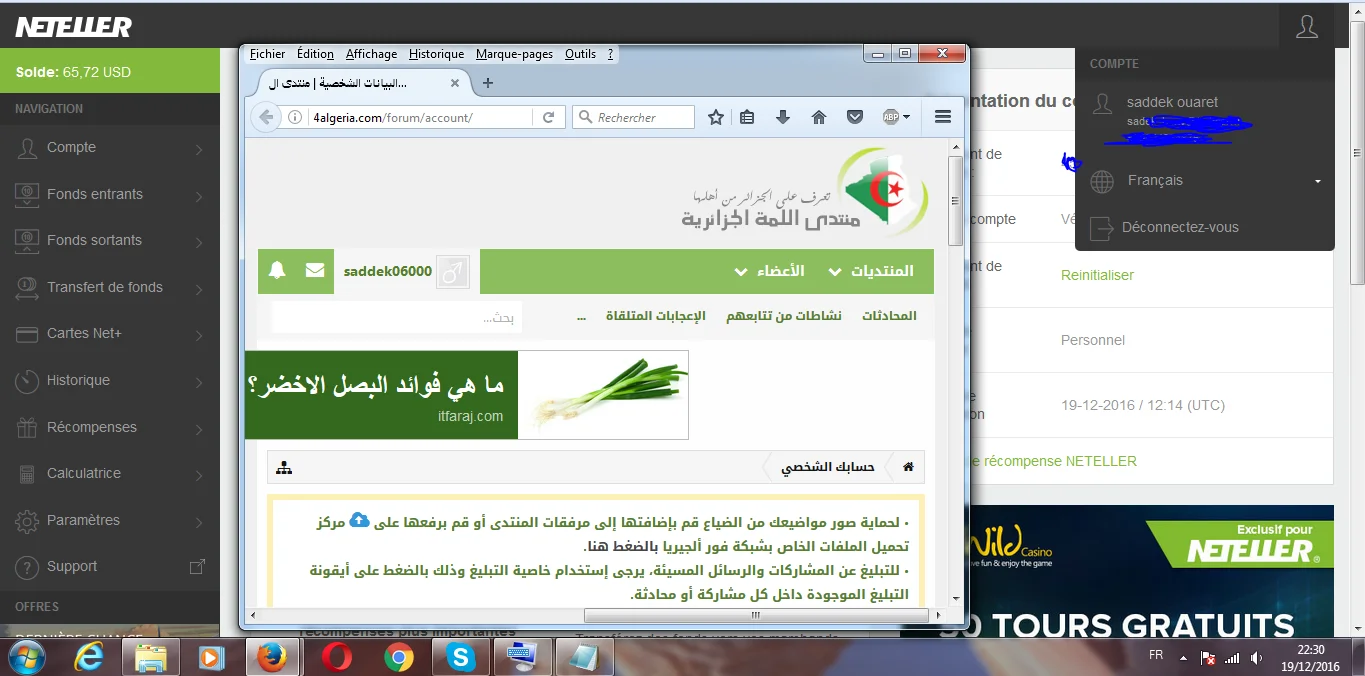The height and width of the screenshot is (676, 1365).
Task: Click the forum notifications bell icon
Action: (278, 271)
